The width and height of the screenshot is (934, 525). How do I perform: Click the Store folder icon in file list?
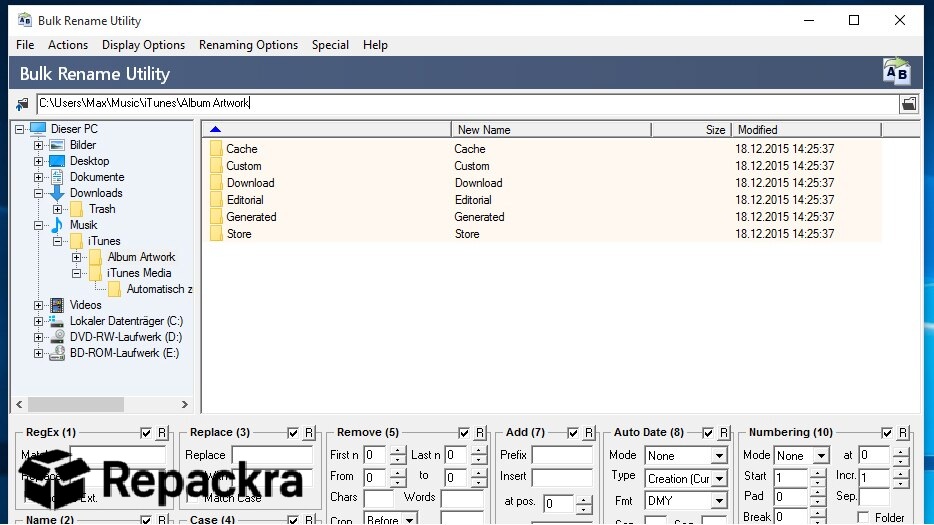pos(216,234)
